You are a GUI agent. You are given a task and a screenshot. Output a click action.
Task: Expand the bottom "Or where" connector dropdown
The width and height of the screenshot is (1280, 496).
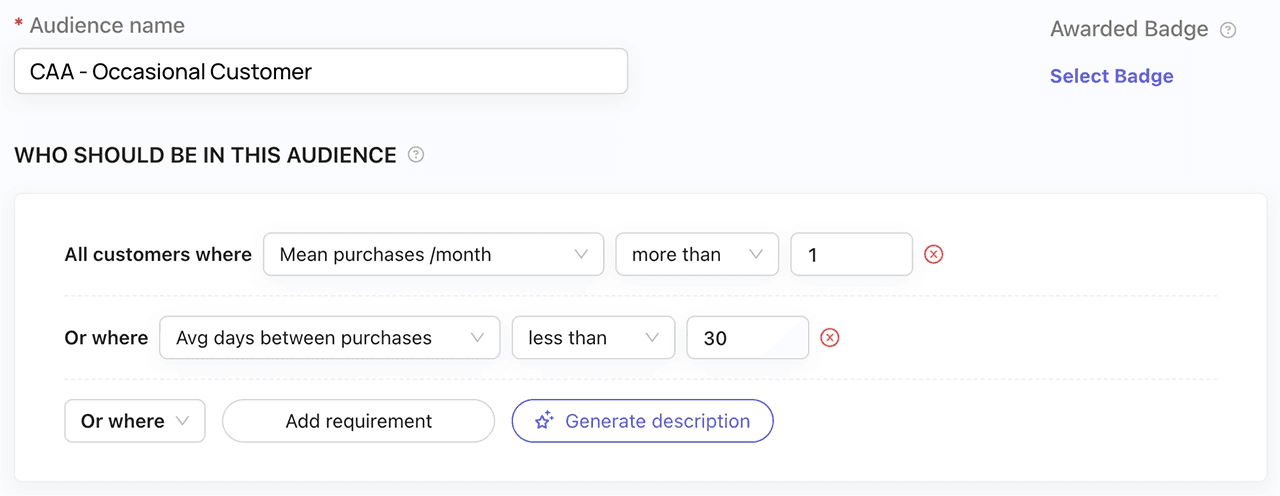135,421
